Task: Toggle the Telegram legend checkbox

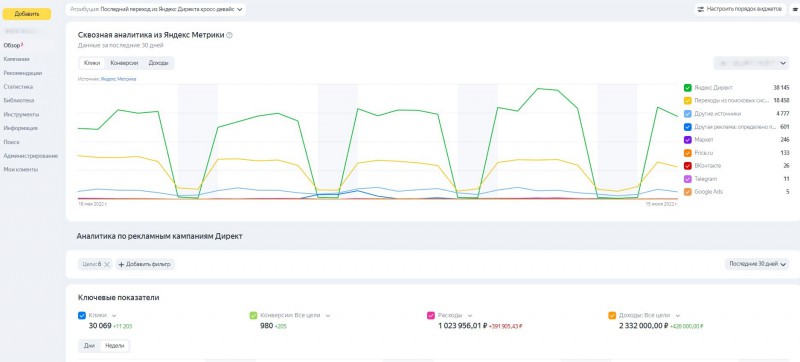Action: coord(687,179)
